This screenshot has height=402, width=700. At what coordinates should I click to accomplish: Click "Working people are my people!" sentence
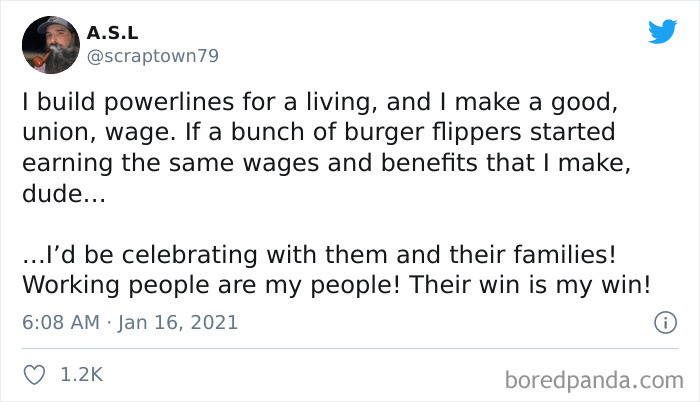coord(207,284)
